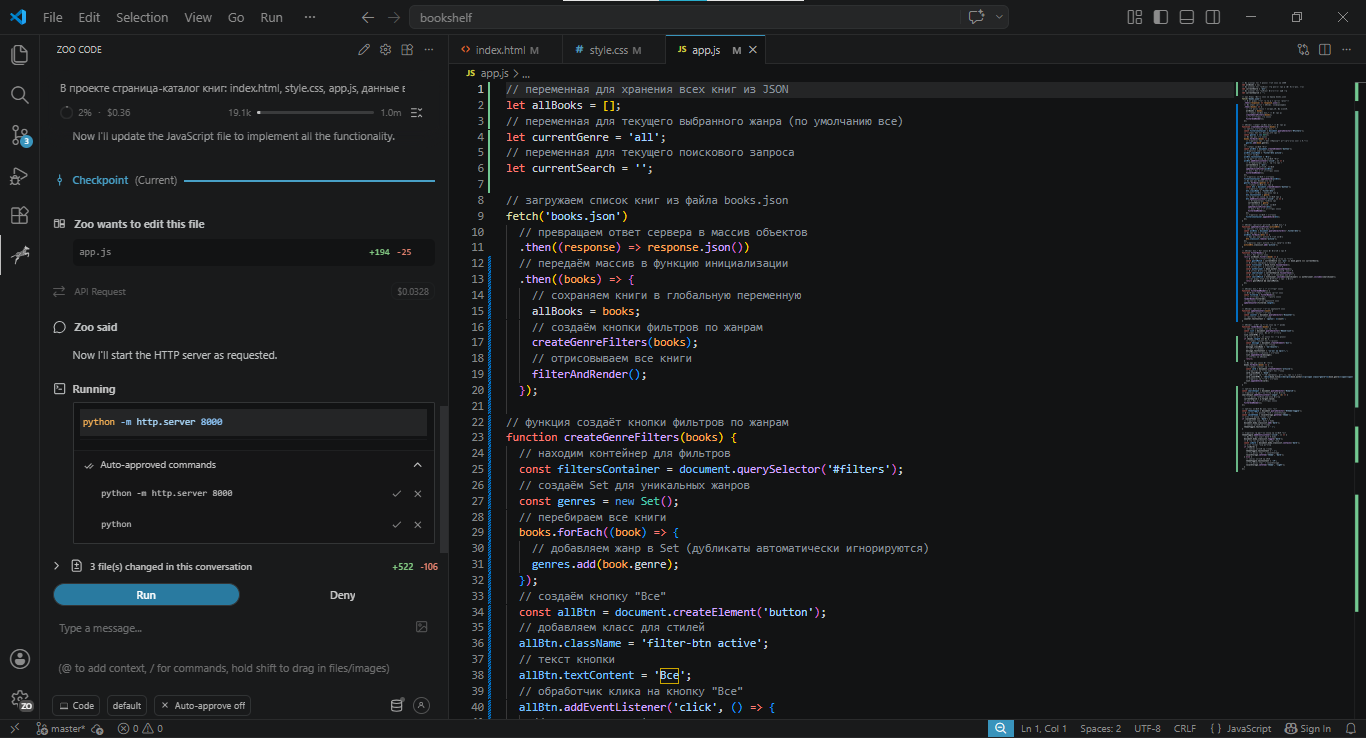Click the Run button

pos(146,595)
